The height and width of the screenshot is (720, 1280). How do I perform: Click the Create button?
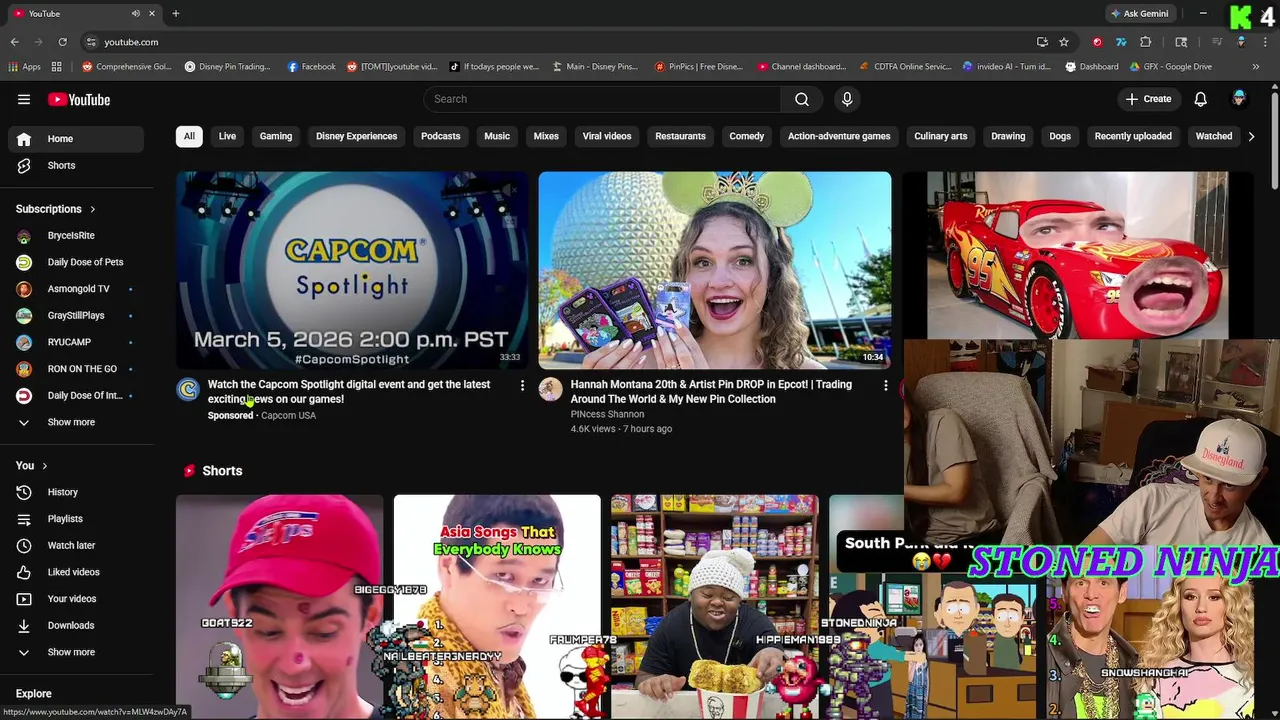(1148, 99)
